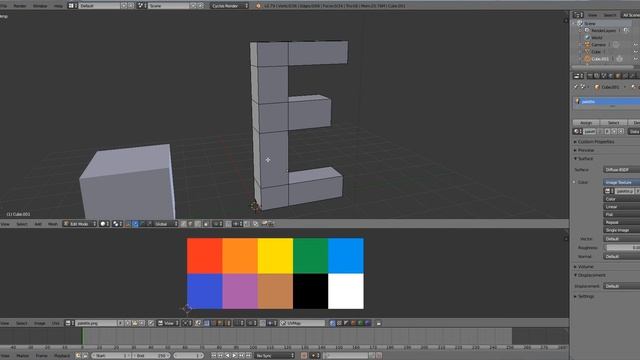Open the Marker menu in timeline
This screenshot has width=640, height=360.
22,356
